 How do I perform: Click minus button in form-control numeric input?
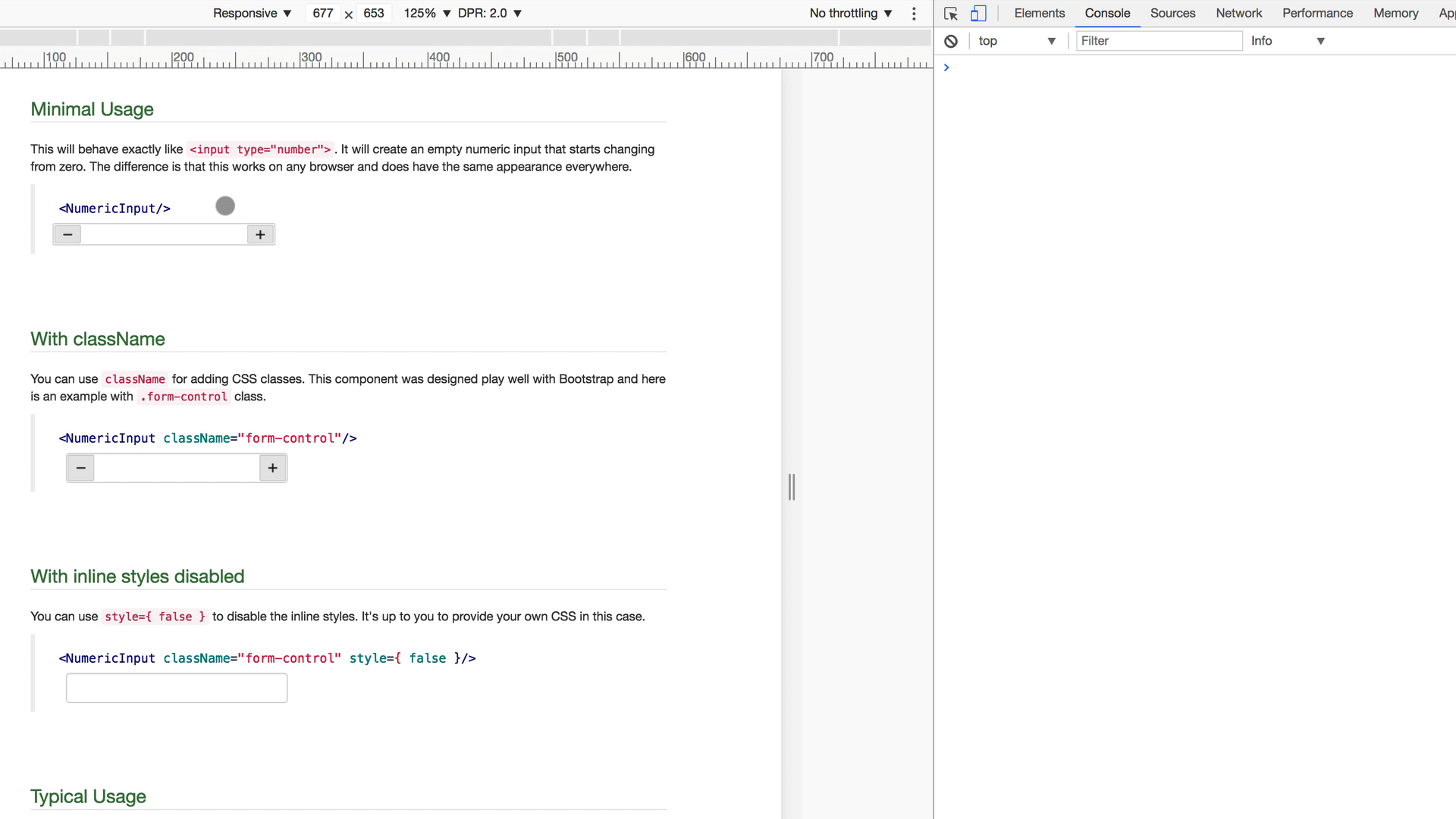coord(81,468)
